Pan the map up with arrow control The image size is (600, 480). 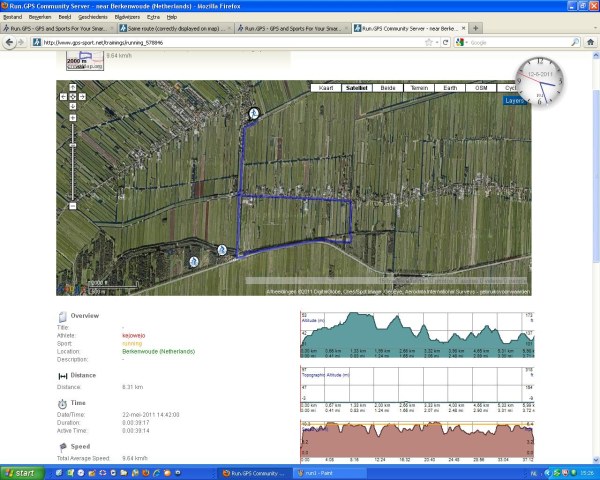click(x=72, y=88)
